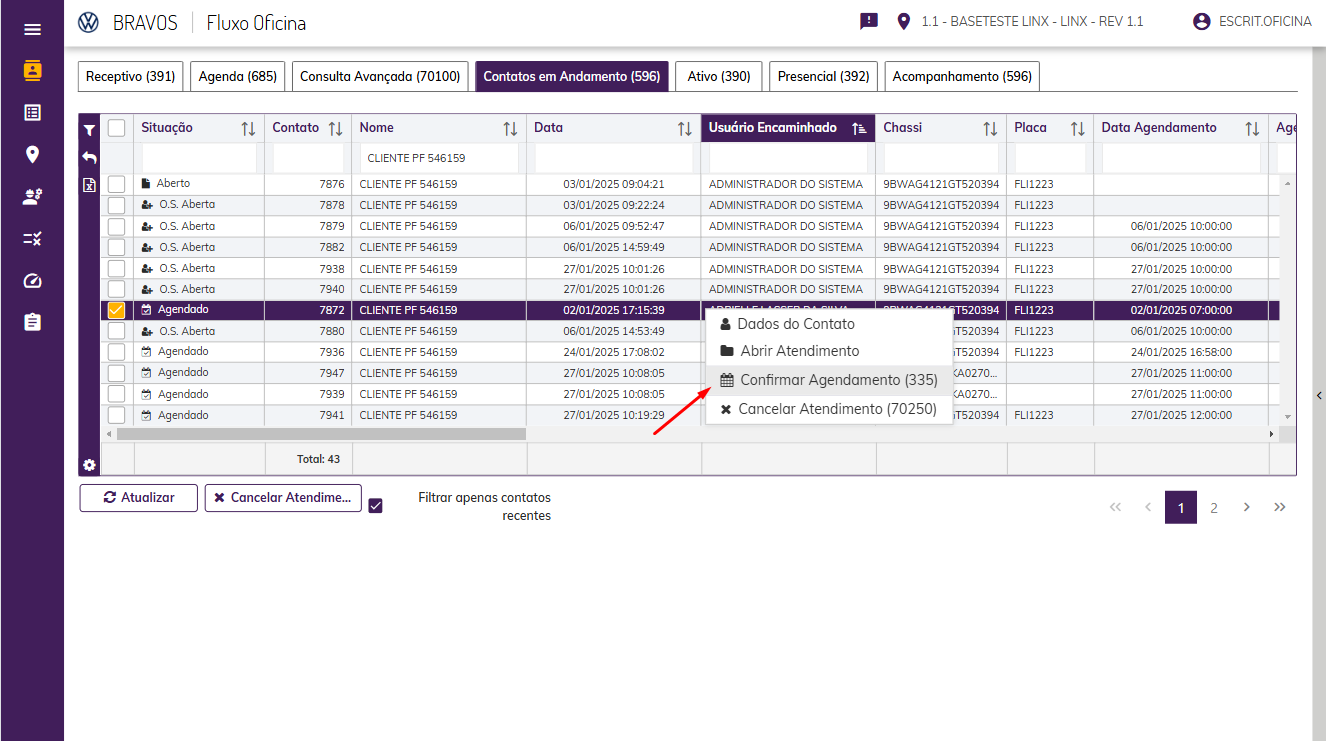Check the row for contact 7938
The height and width of the screenshot is (741, 1326).
117,269
